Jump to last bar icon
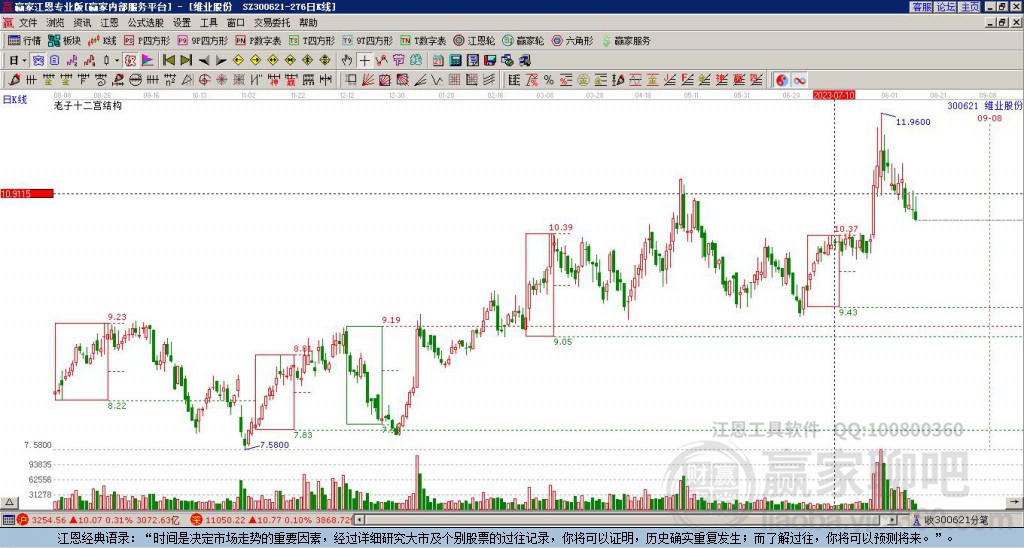This screenshot has width=1024, height=548. [x=186, y=61]
